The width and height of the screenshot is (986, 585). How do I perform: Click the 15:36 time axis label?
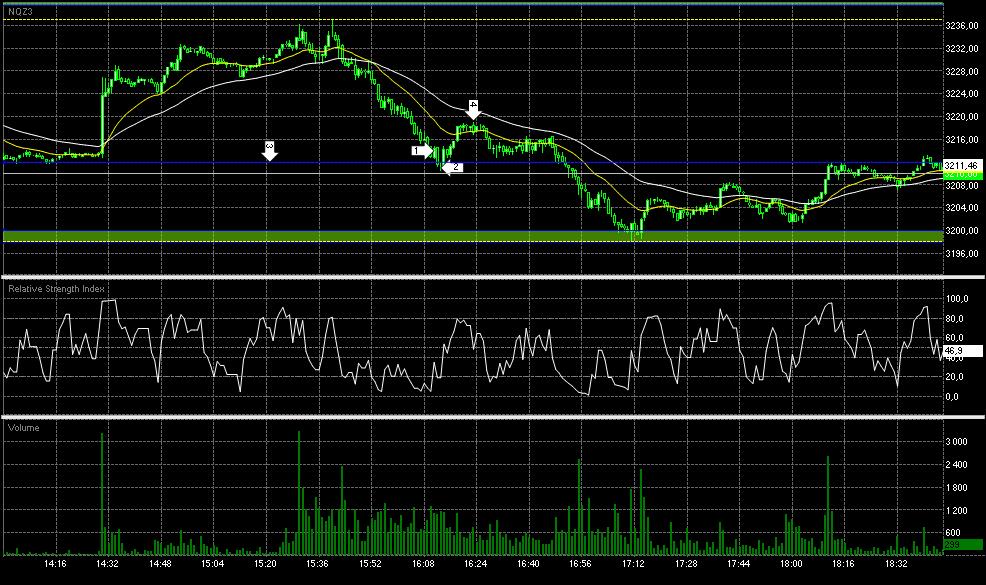pos(318,564)
